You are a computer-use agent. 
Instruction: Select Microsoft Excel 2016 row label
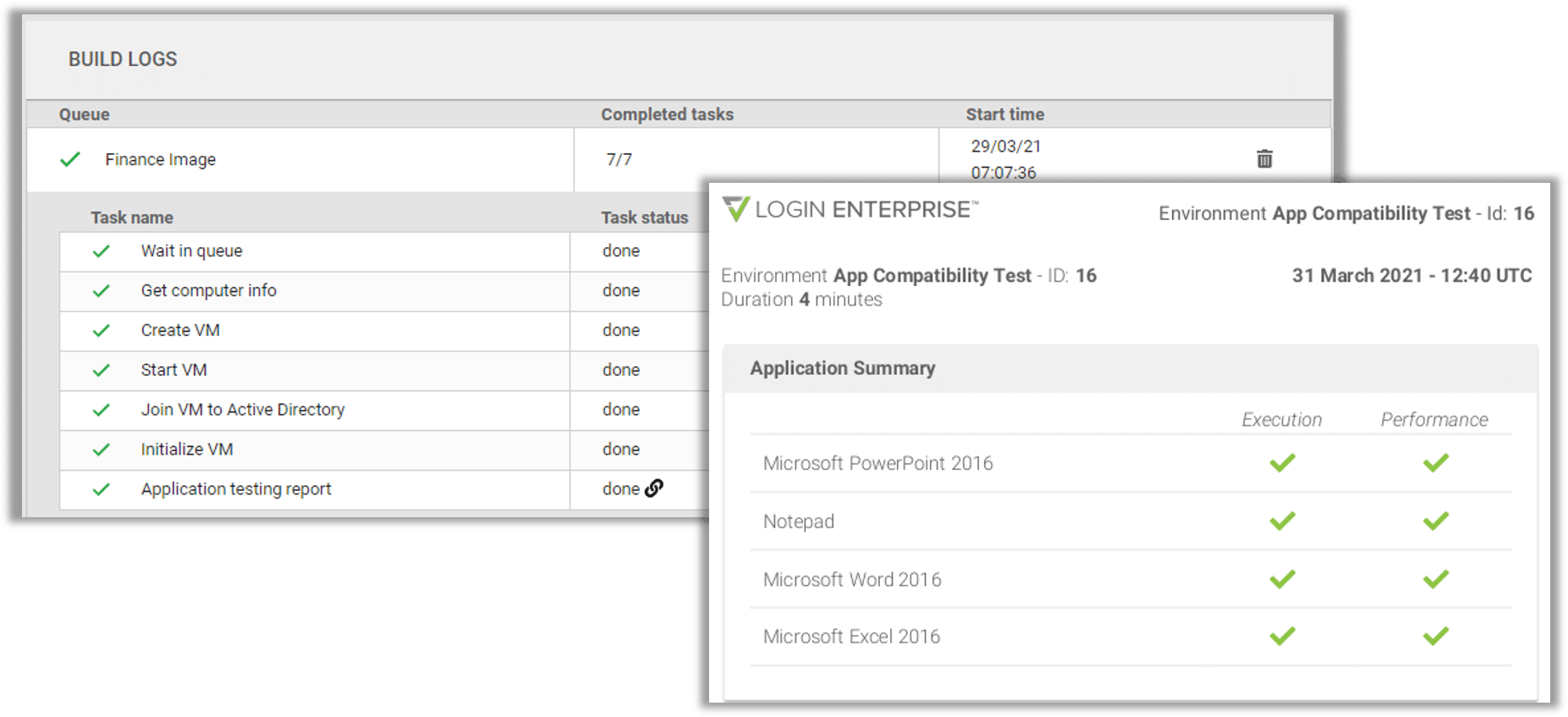coord(851,637)
